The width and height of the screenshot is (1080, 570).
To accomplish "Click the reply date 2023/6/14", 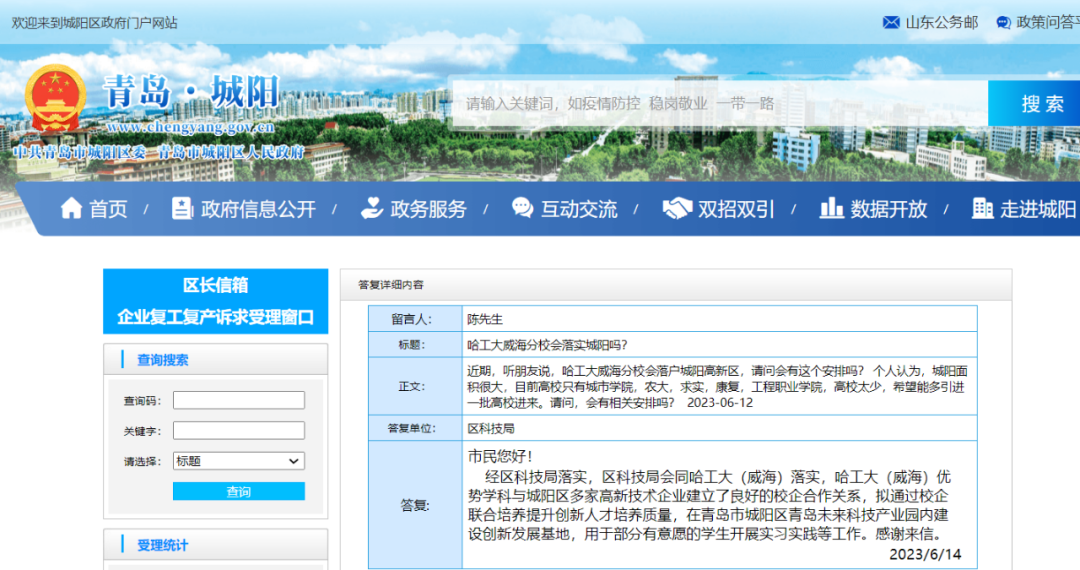I will [x=924, y=554].
